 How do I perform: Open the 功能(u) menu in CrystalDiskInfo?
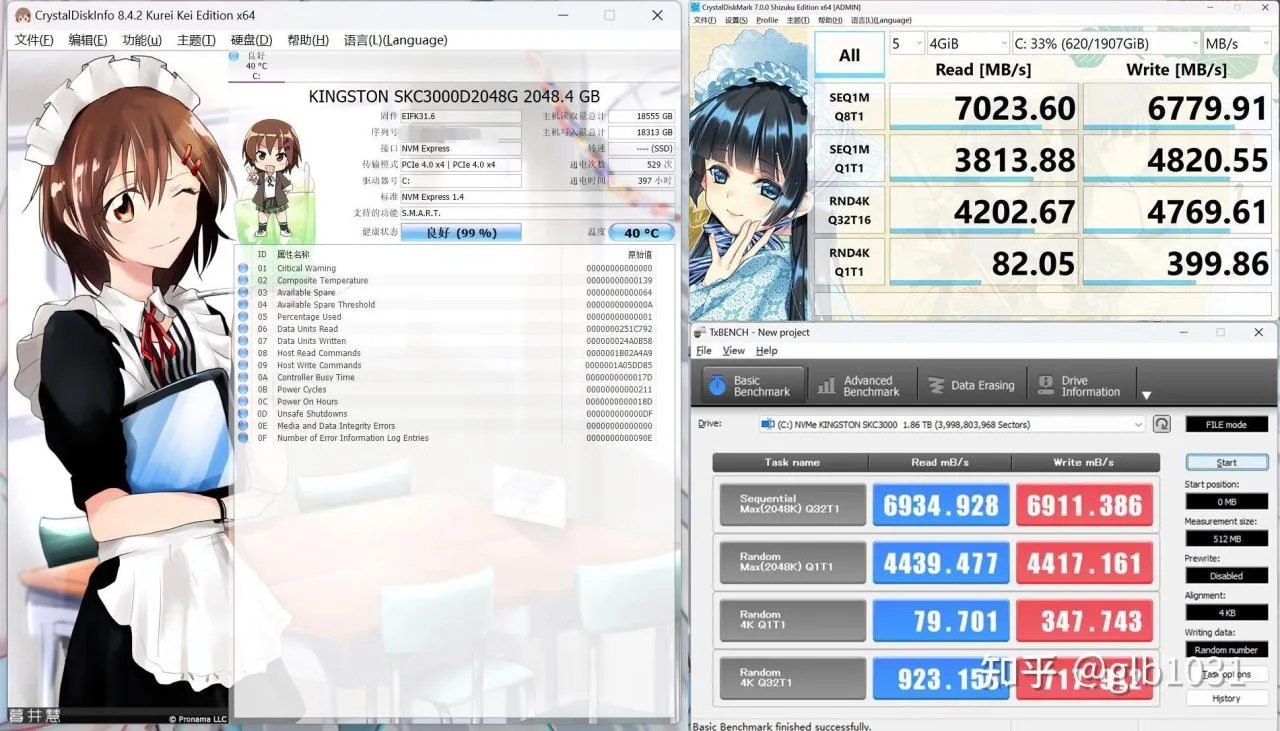click(142, 40)
